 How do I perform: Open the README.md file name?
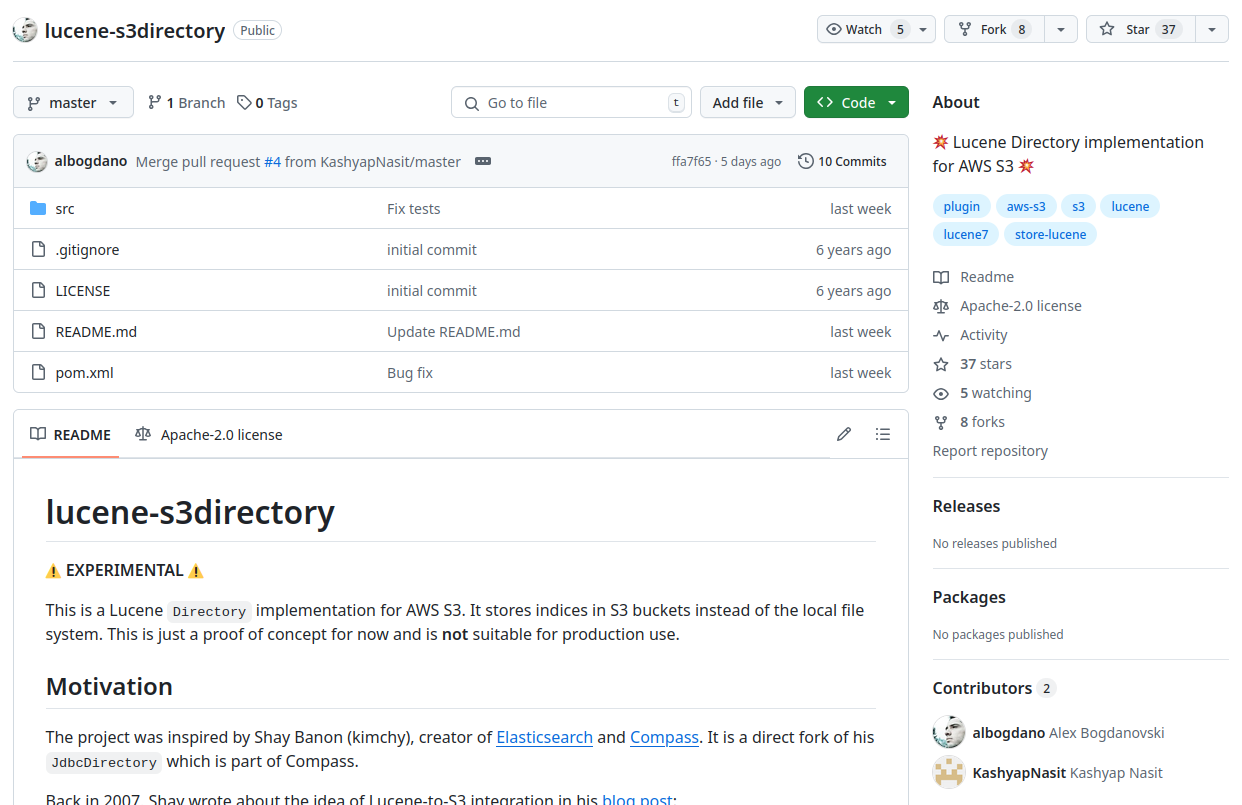point(96,331)
